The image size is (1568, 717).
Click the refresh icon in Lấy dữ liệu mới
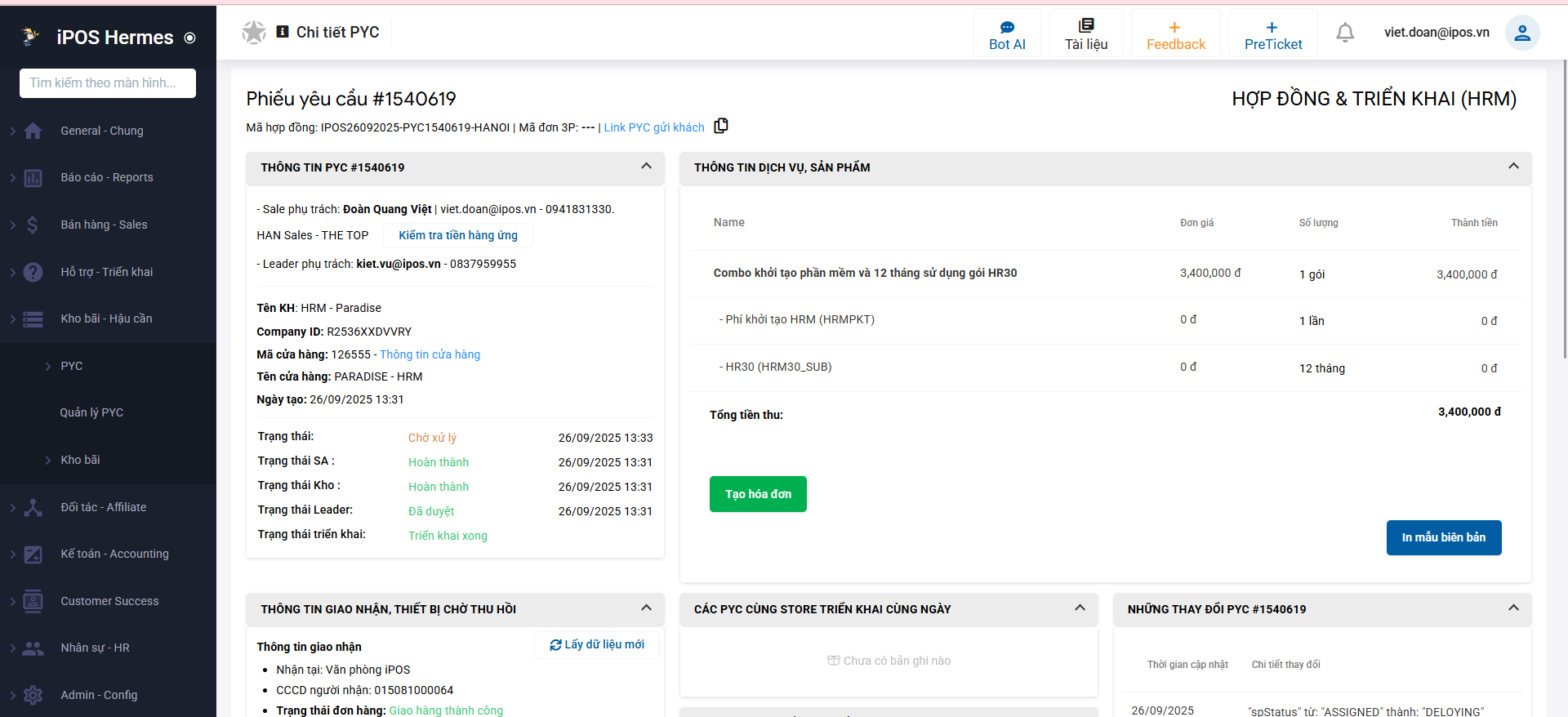click(555, 645)
